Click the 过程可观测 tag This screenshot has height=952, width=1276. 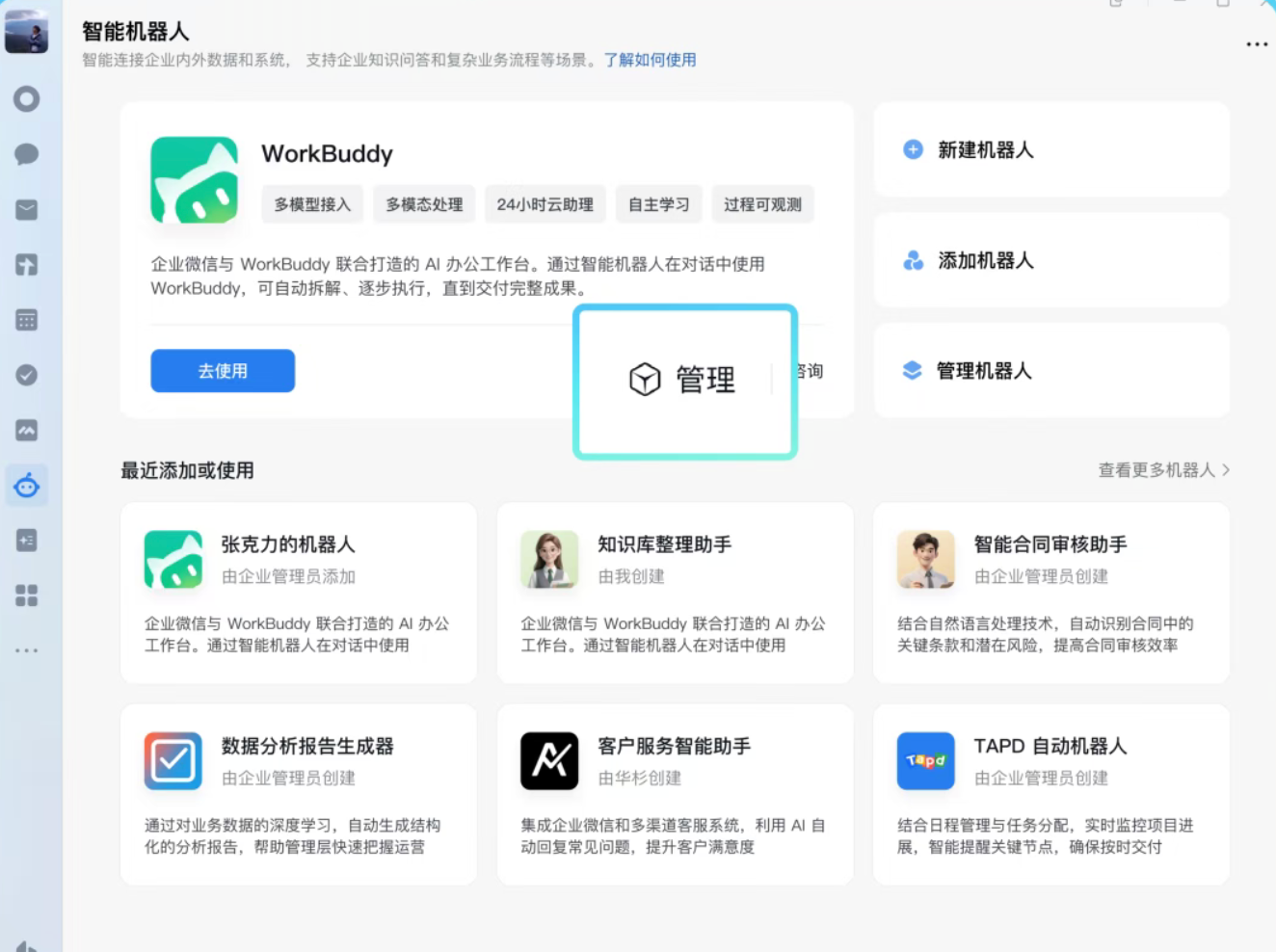pos(763,204)
